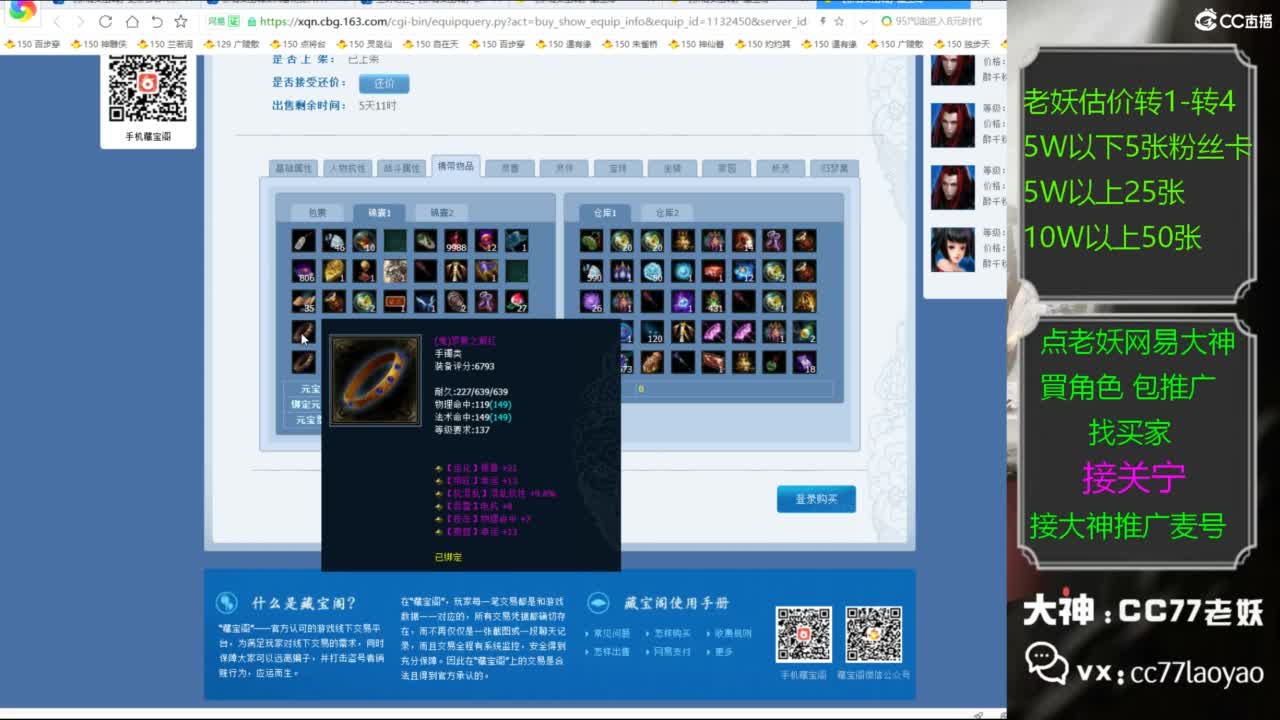
Task: Open the 常见问题 help link
Action: [612, 633]
